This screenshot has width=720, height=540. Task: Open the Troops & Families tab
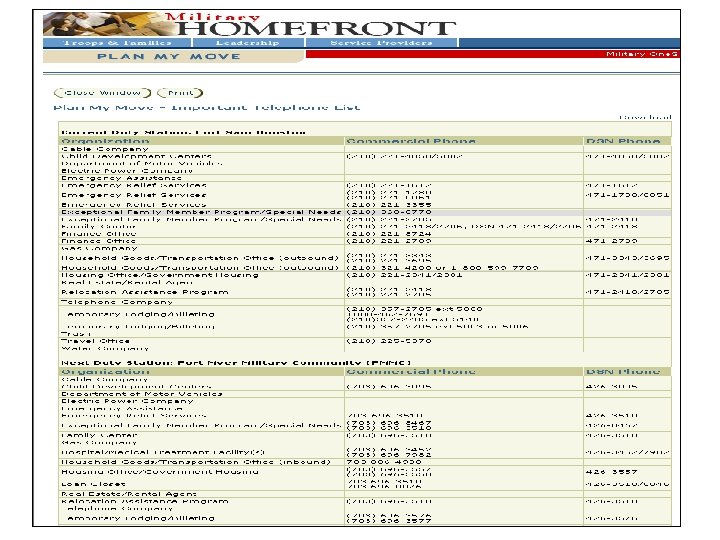click(x=117, y=43)
